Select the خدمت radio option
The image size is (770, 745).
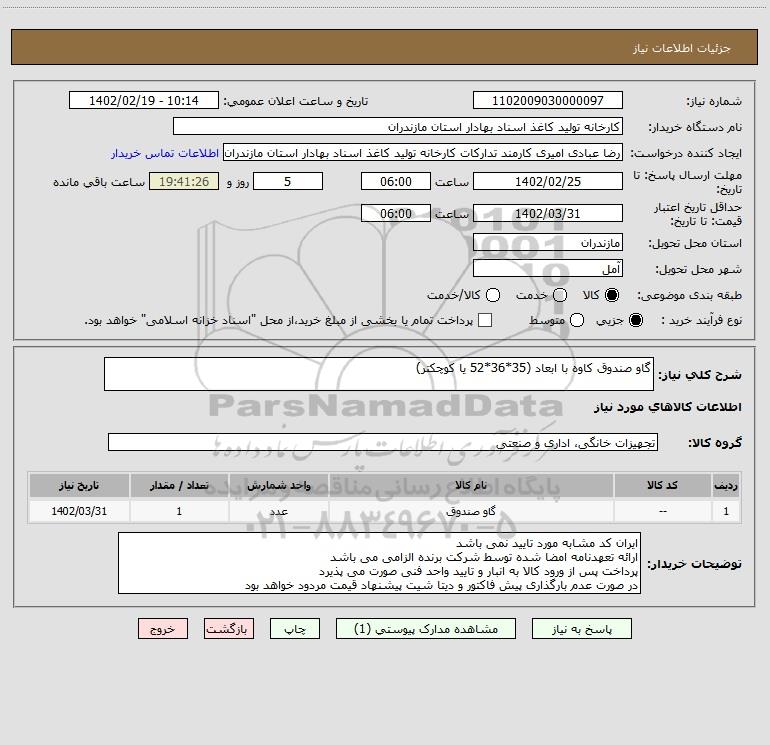[560, 295]
